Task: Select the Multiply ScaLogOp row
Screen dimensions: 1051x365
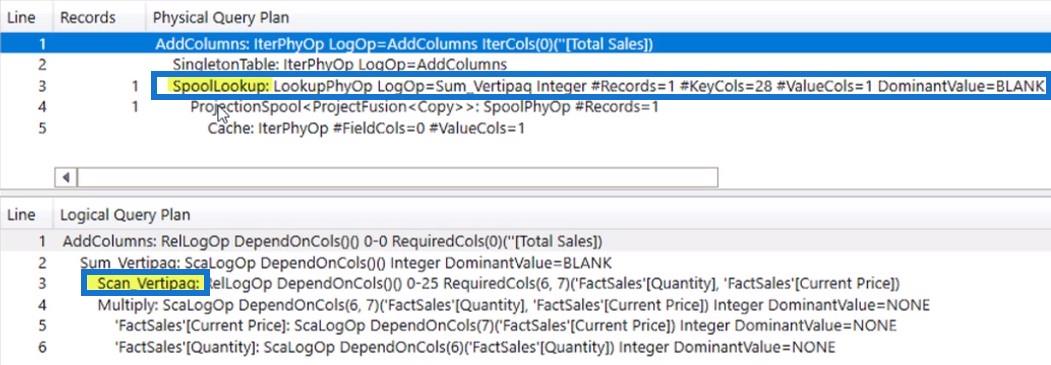Action: point(513,305)
